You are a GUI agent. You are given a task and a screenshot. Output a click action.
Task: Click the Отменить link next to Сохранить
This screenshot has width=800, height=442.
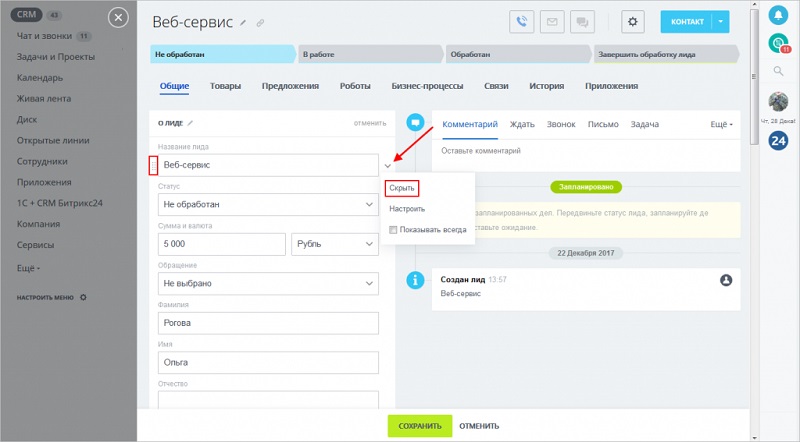point(479,426)
